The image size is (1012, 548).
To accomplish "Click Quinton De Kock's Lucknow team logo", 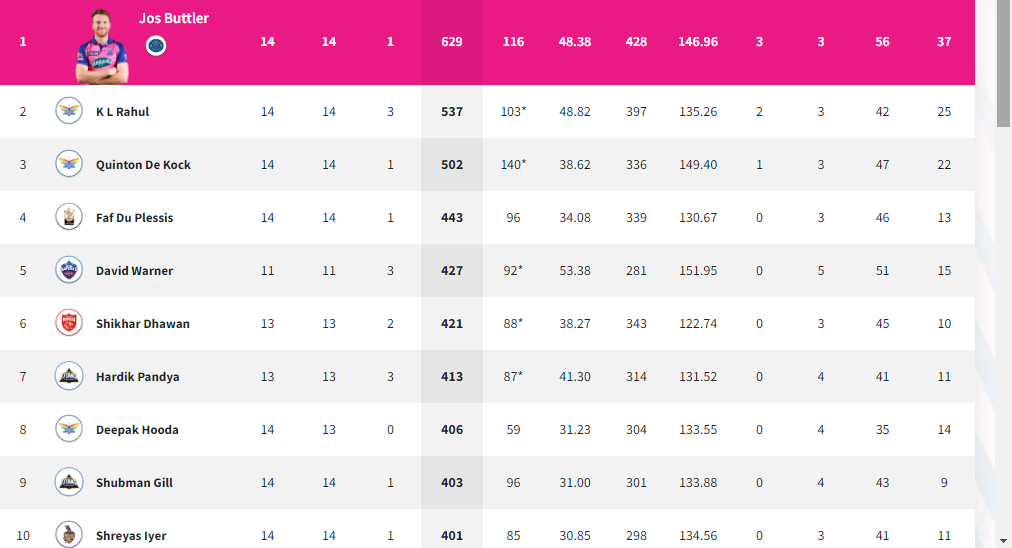I will (69, 164).
